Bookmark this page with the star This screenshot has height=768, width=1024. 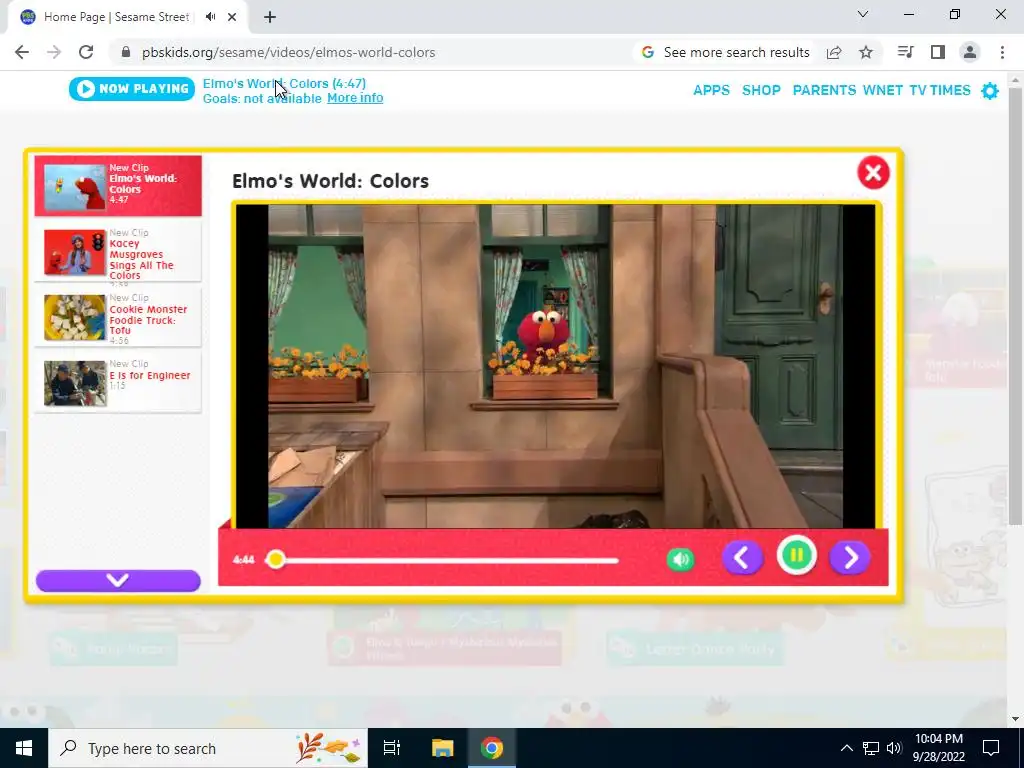pyautogui.click(x=866, y=52)
